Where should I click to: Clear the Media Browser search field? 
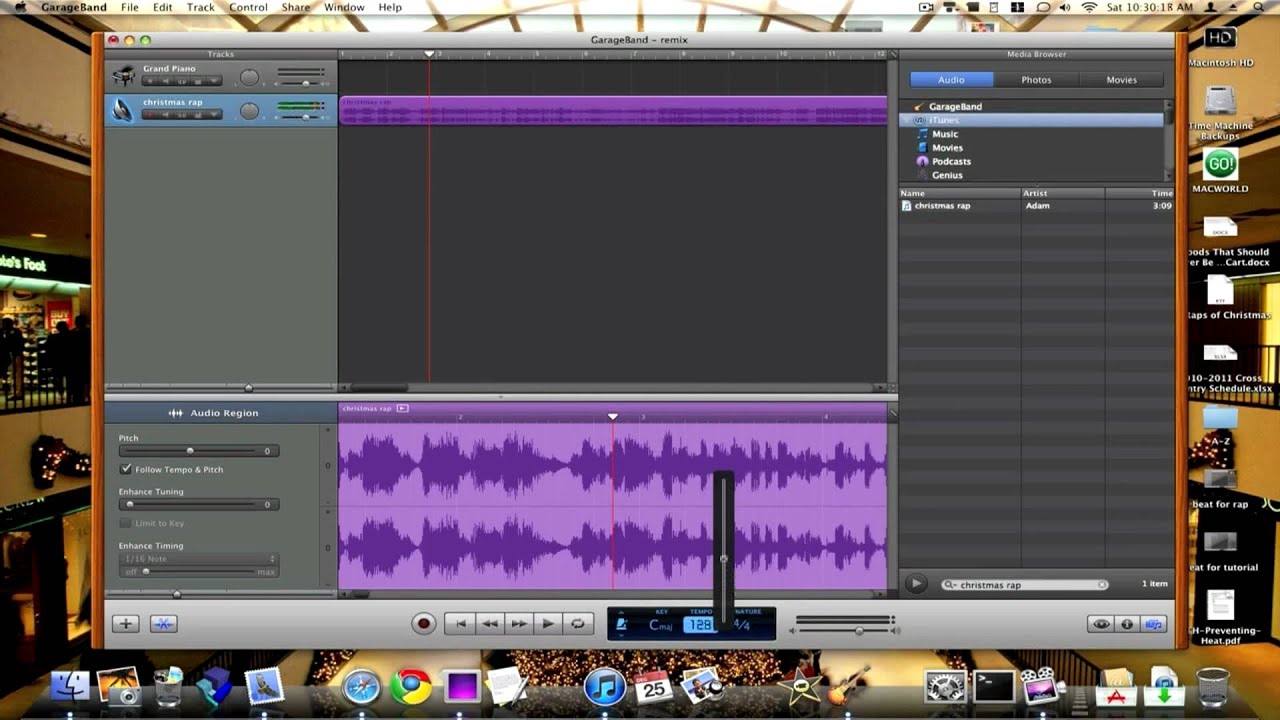pos(1102,585)
